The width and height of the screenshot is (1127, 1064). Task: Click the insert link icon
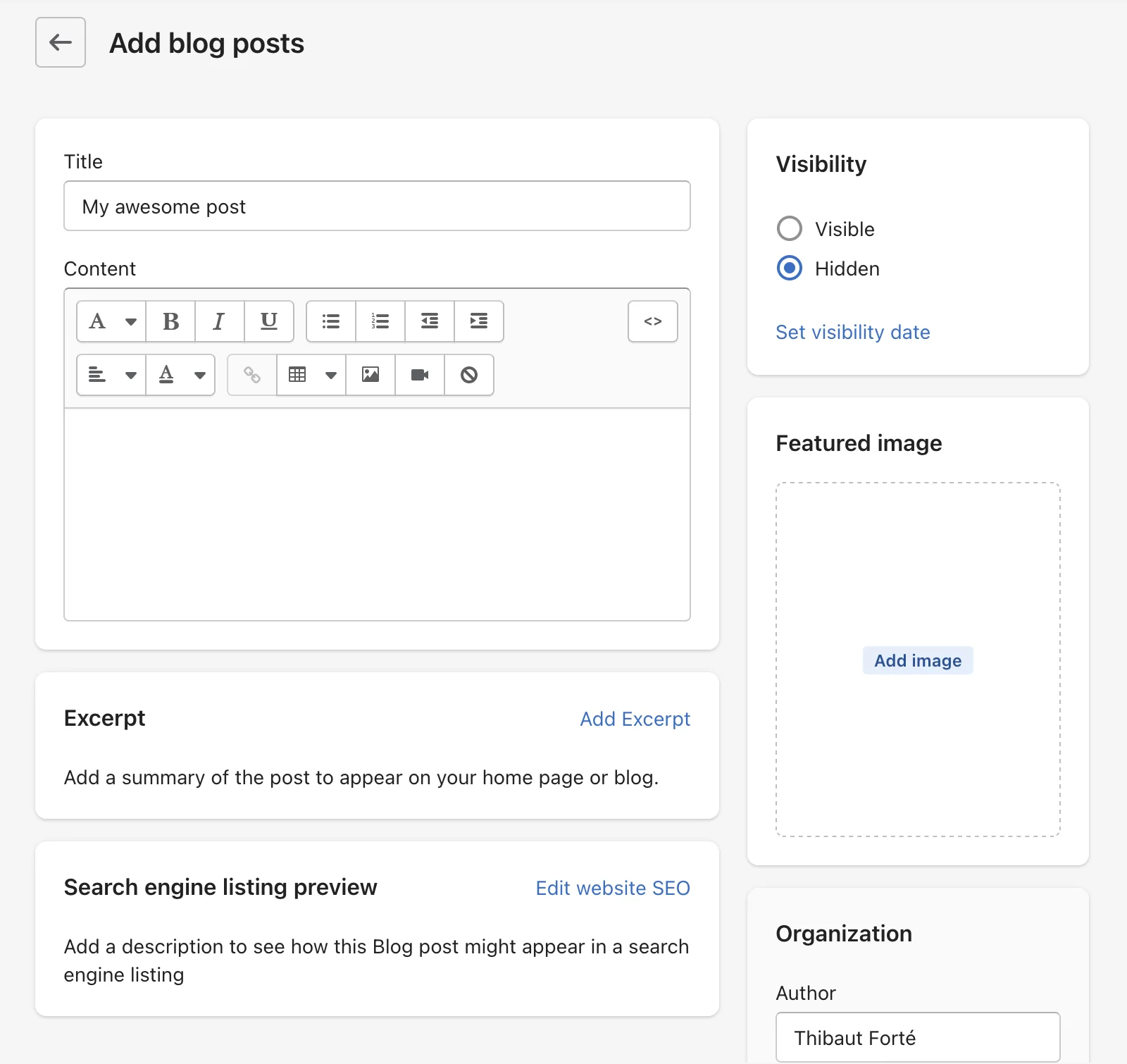252,375
